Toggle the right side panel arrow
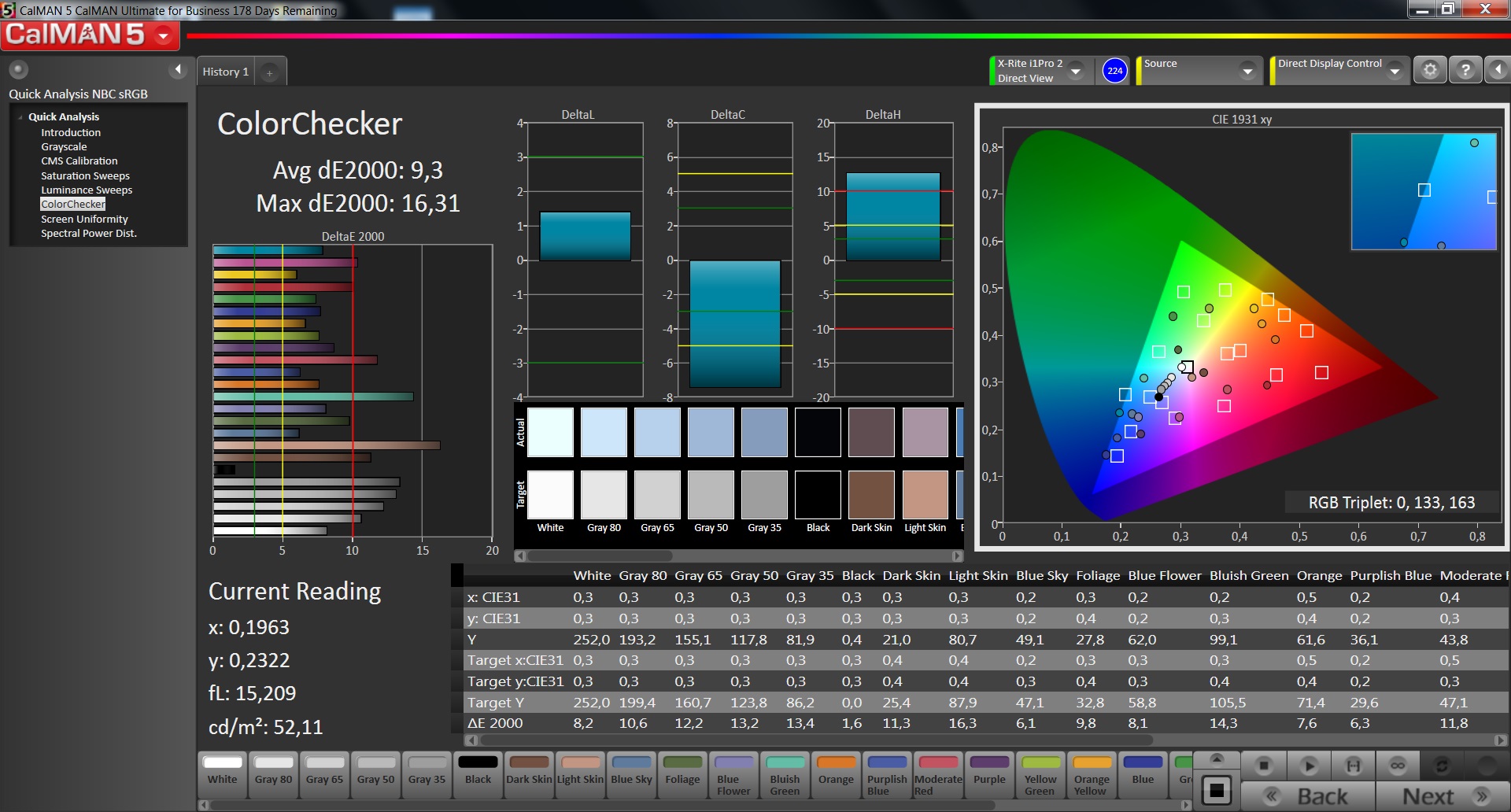The image size is (1511, 812). (x=1497, y=71)
